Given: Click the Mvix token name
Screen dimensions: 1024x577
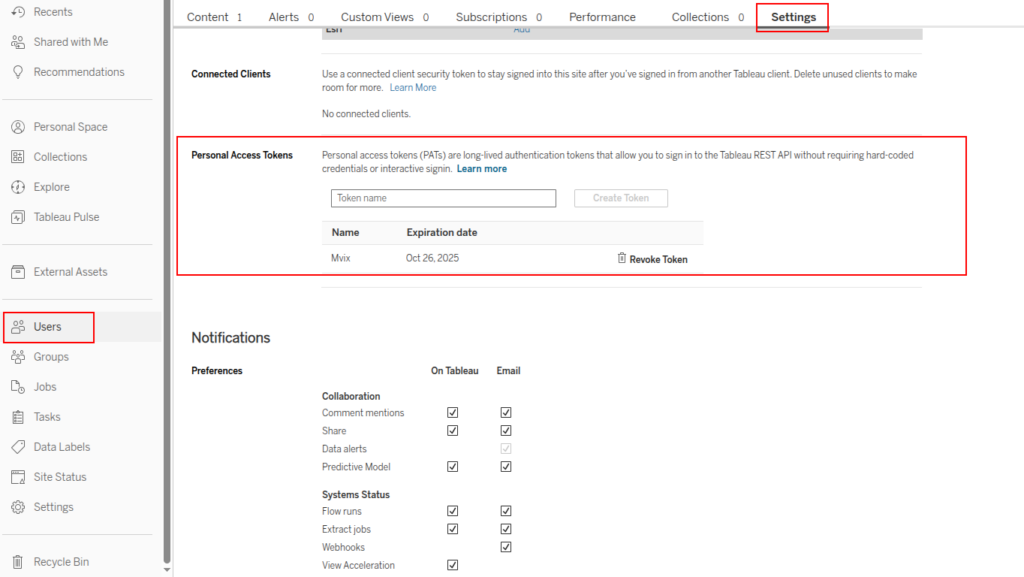Looking at the screenshot, I should pyautogui.click(x=340, y=258).
